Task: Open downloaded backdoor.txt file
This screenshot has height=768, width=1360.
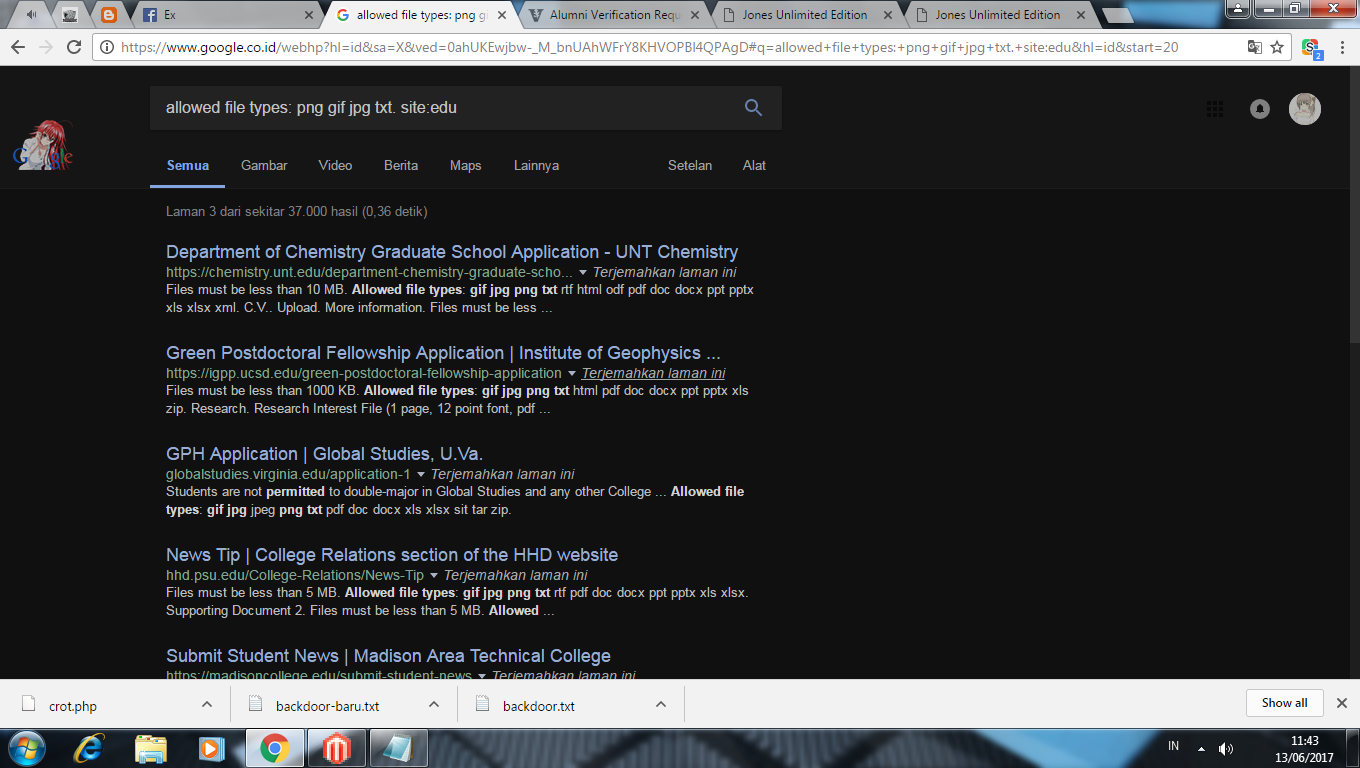Action: (x=538, y=705)
